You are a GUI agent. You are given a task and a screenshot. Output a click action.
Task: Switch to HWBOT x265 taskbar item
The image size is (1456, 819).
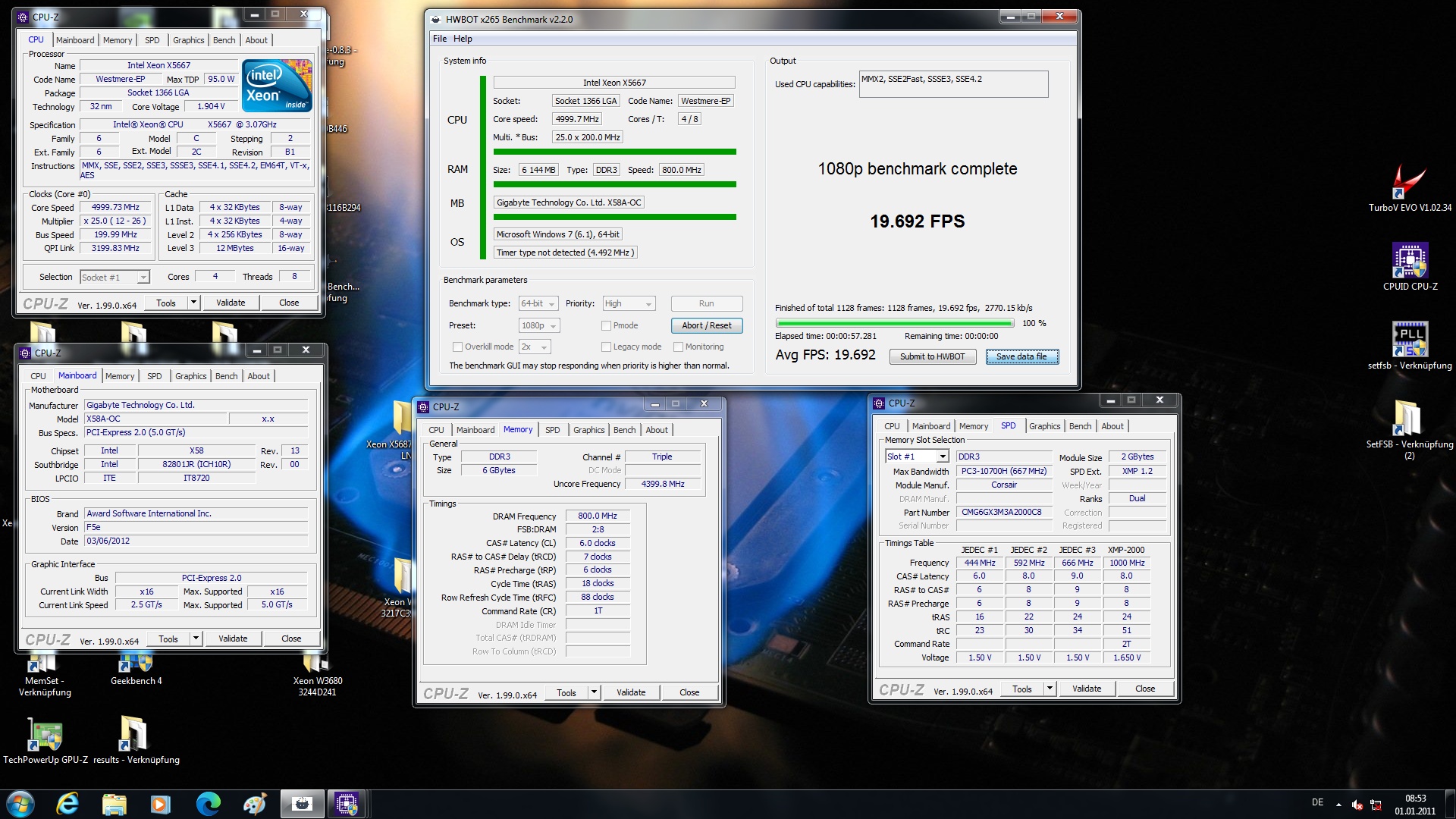pos(302,804)
